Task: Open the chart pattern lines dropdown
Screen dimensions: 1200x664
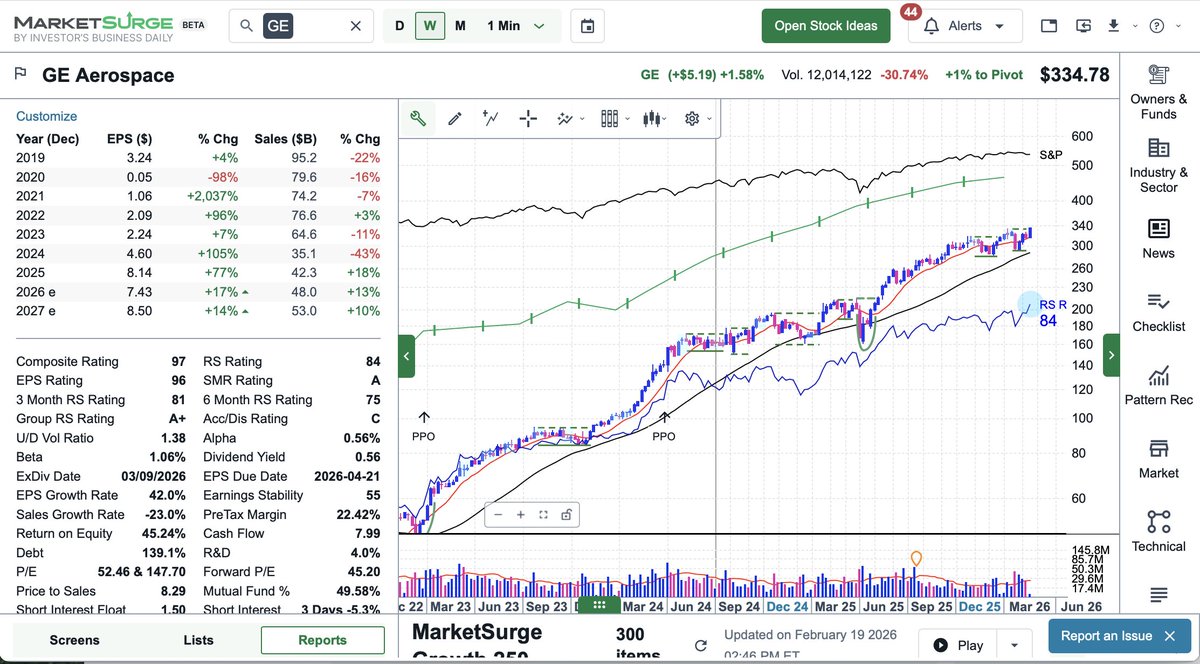Action: click(570, 118)
